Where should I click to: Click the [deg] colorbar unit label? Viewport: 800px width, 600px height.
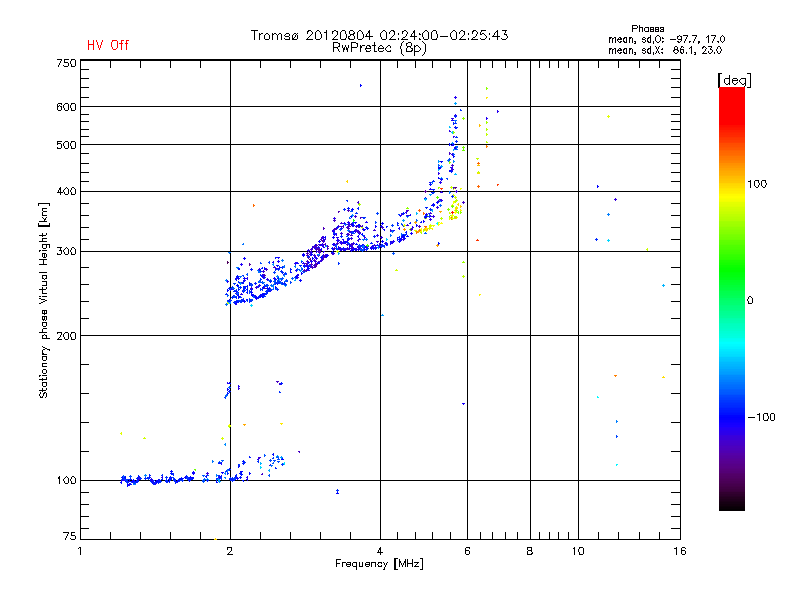pos(734,79)
